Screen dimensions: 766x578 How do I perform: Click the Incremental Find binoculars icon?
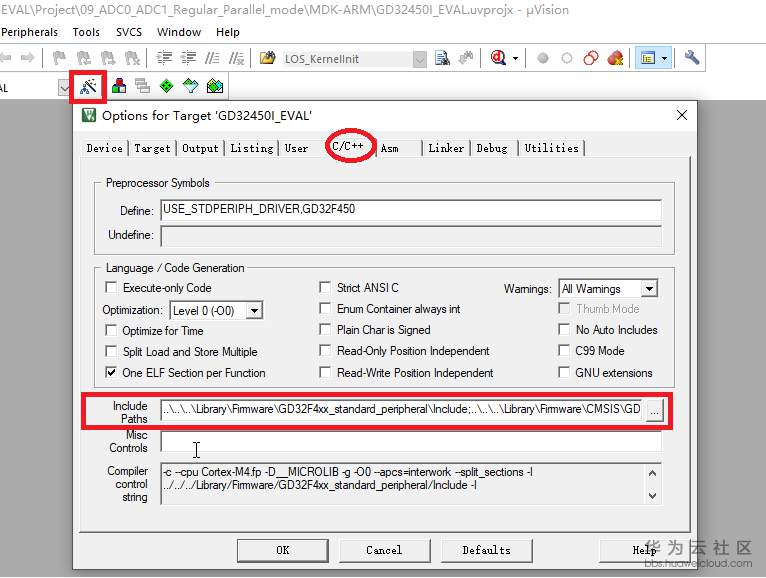tap(466, 58)
